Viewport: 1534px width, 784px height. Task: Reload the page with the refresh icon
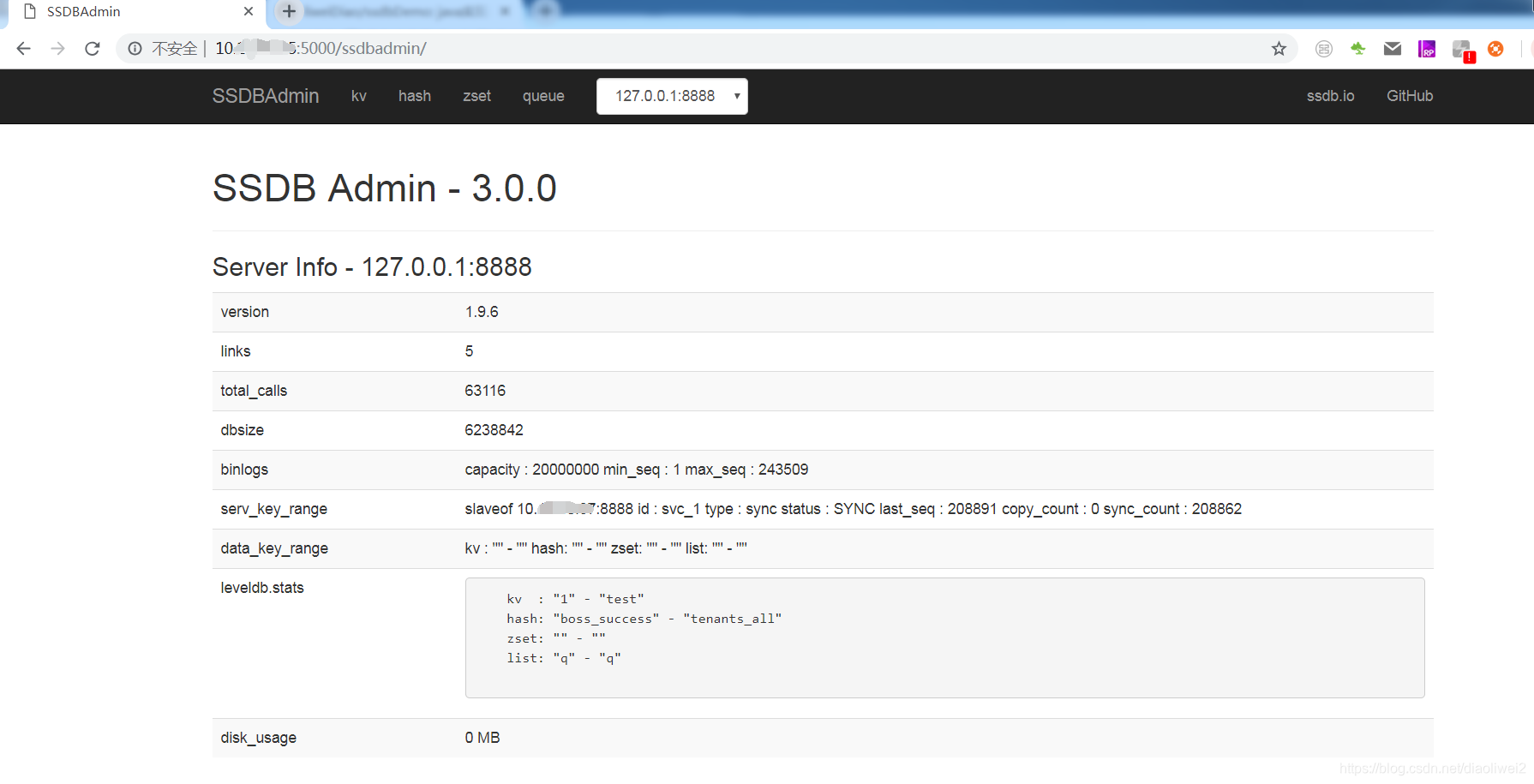click(x=93, y=49)
